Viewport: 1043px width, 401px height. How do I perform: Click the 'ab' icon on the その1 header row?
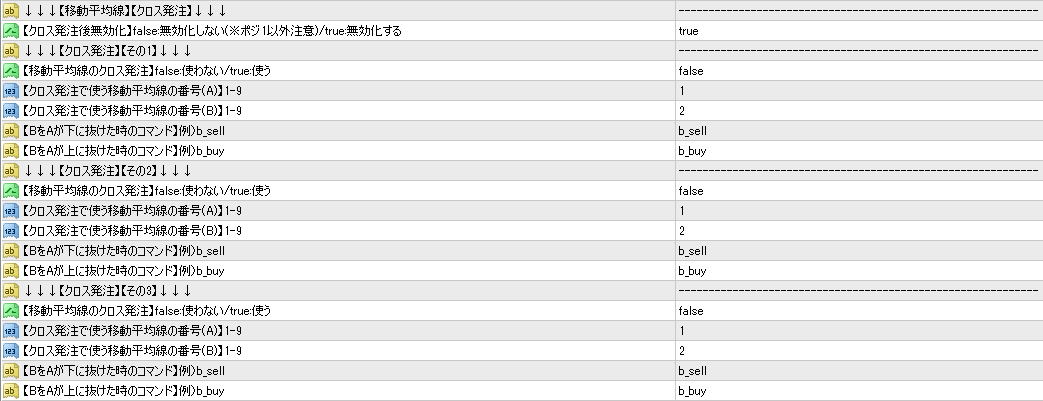tap(10, 51)
